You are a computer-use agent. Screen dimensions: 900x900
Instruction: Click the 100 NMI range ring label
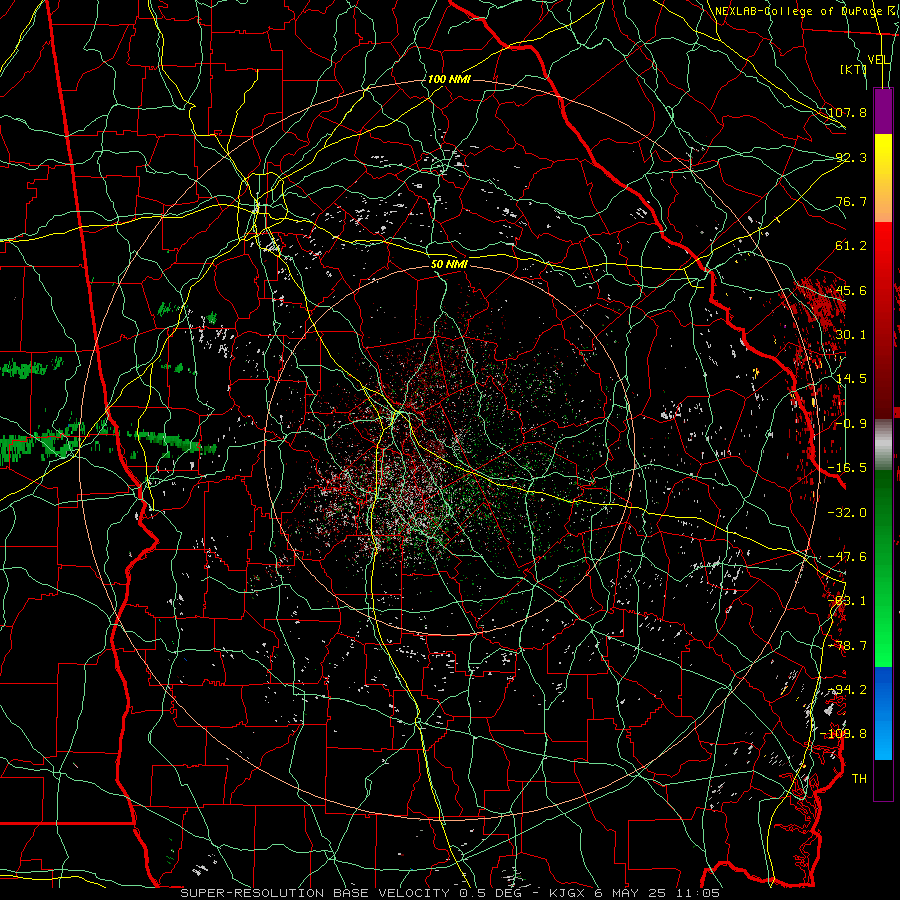coord(449,79)
